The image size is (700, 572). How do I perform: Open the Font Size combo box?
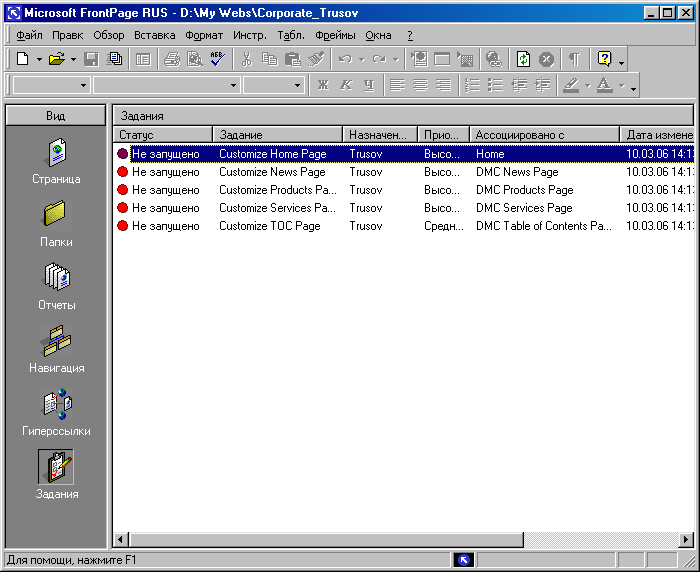pyautogui.click(x=274, y=85)
